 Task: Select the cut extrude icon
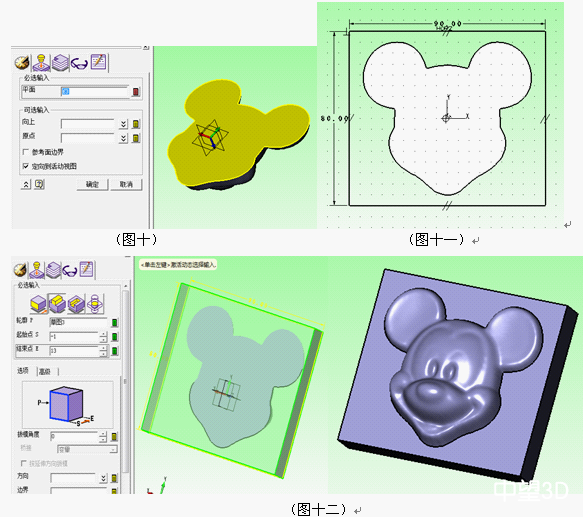[76, 304]
